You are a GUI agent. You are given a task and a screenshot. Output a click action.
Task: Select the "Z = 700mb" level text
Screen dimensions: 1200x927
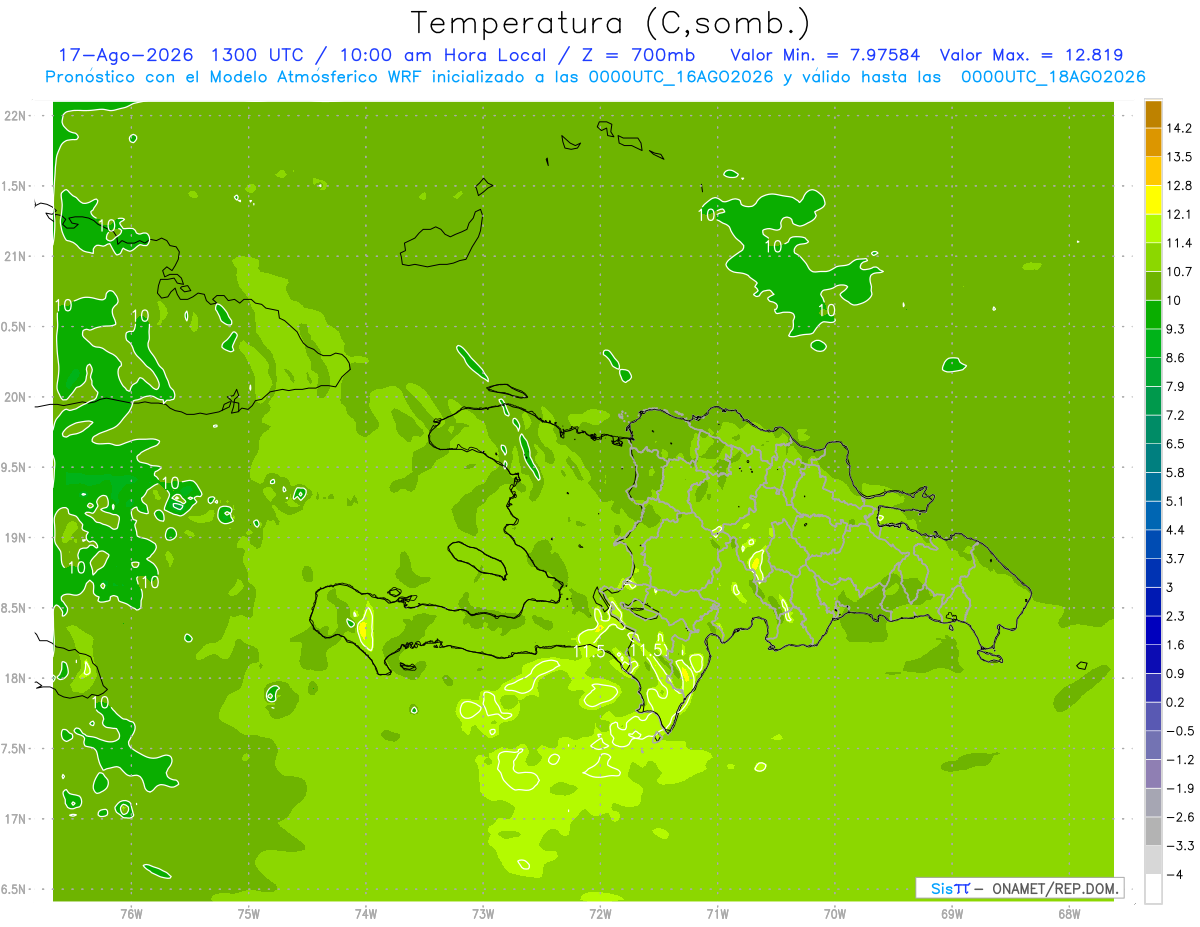(638, 55)
